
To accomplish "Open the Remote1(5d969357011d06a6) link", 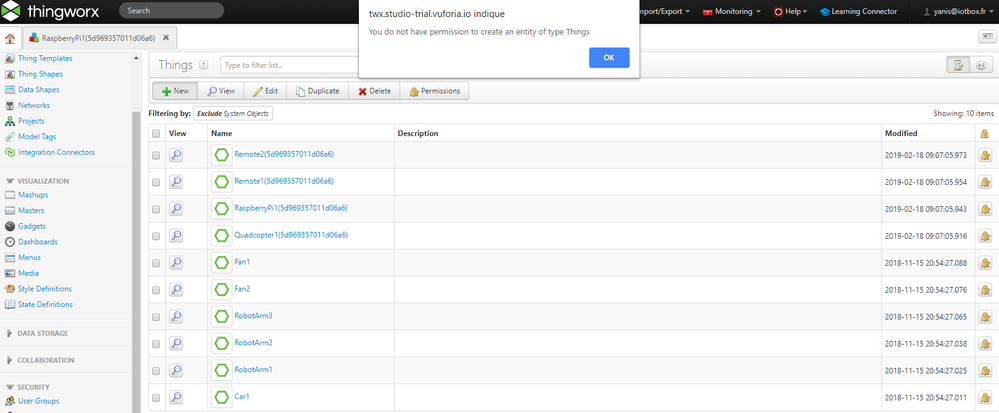I will click(284, 181).
